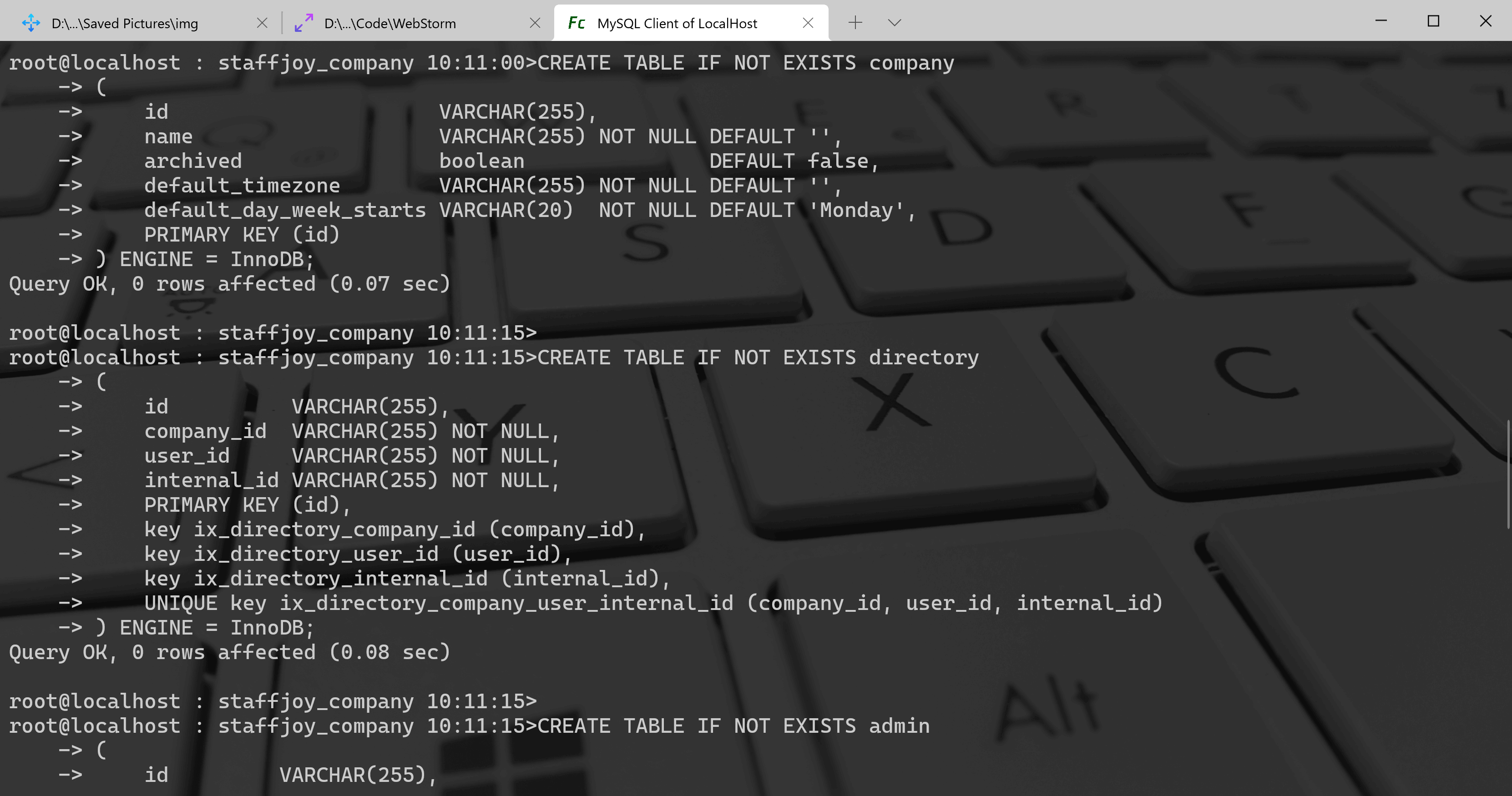1512x796 pixels.
Task: Click the 'Query OK' 0.07 sec result line
Action: point(229,284)
